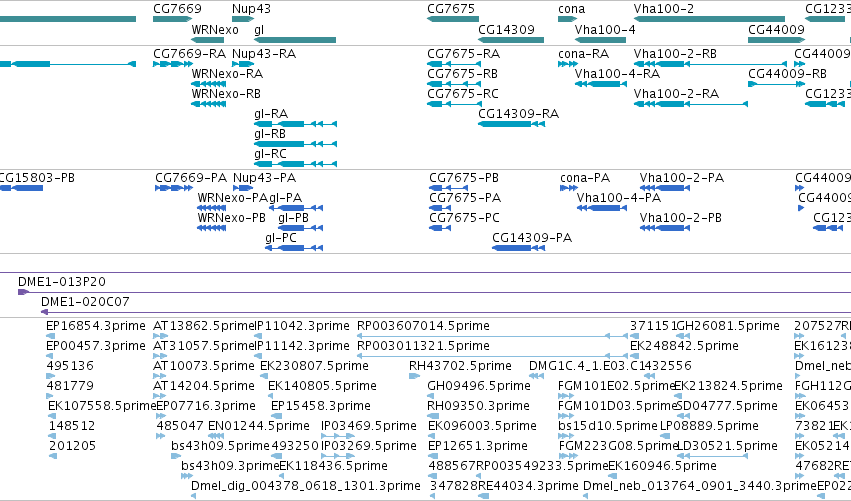
Task: Click the Vha100-2-PB protein feature
Action: [665, 228]
